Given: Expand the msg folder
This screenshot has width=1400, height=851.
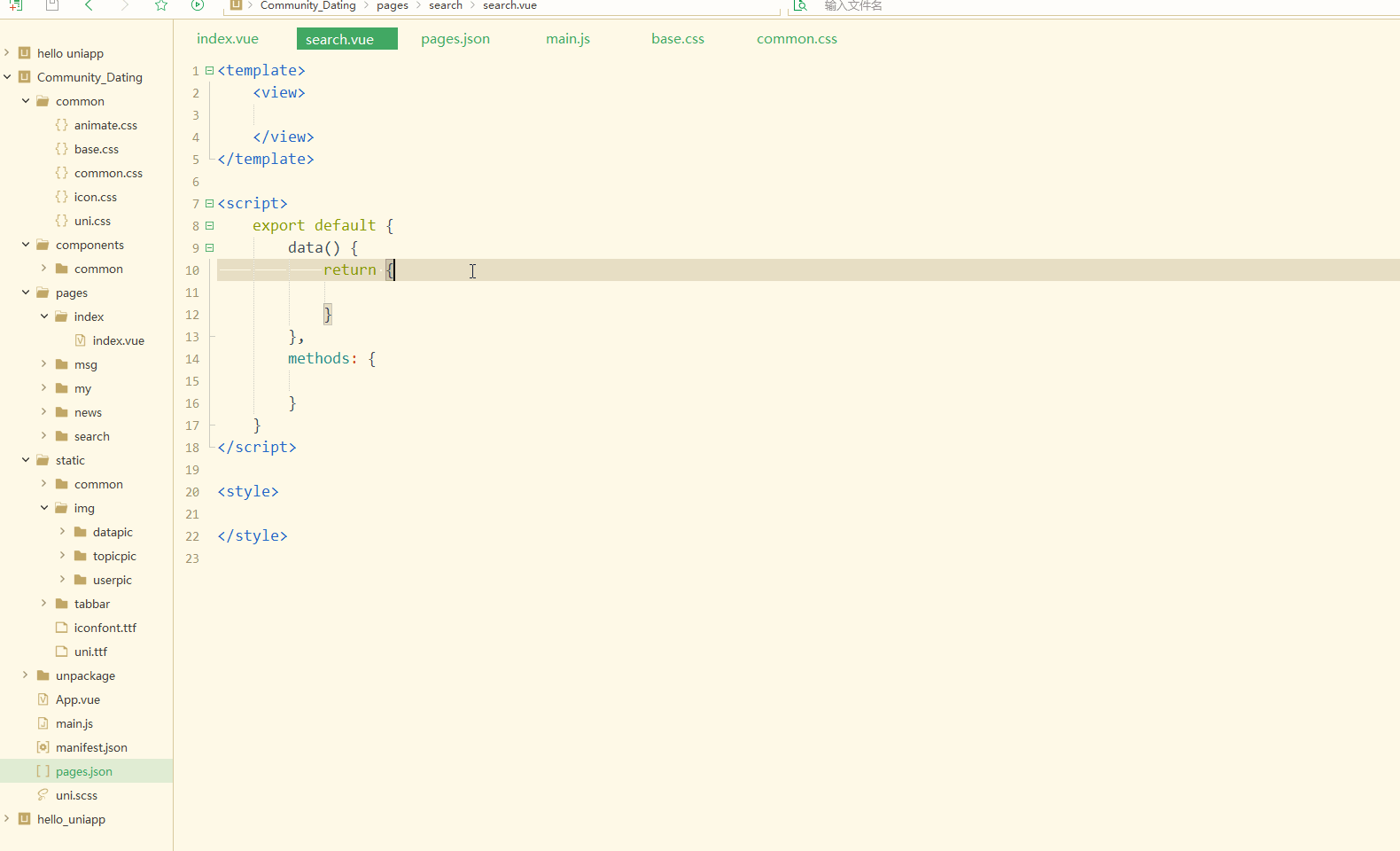Looking at the screenshot, I should (x=44, y=364).
